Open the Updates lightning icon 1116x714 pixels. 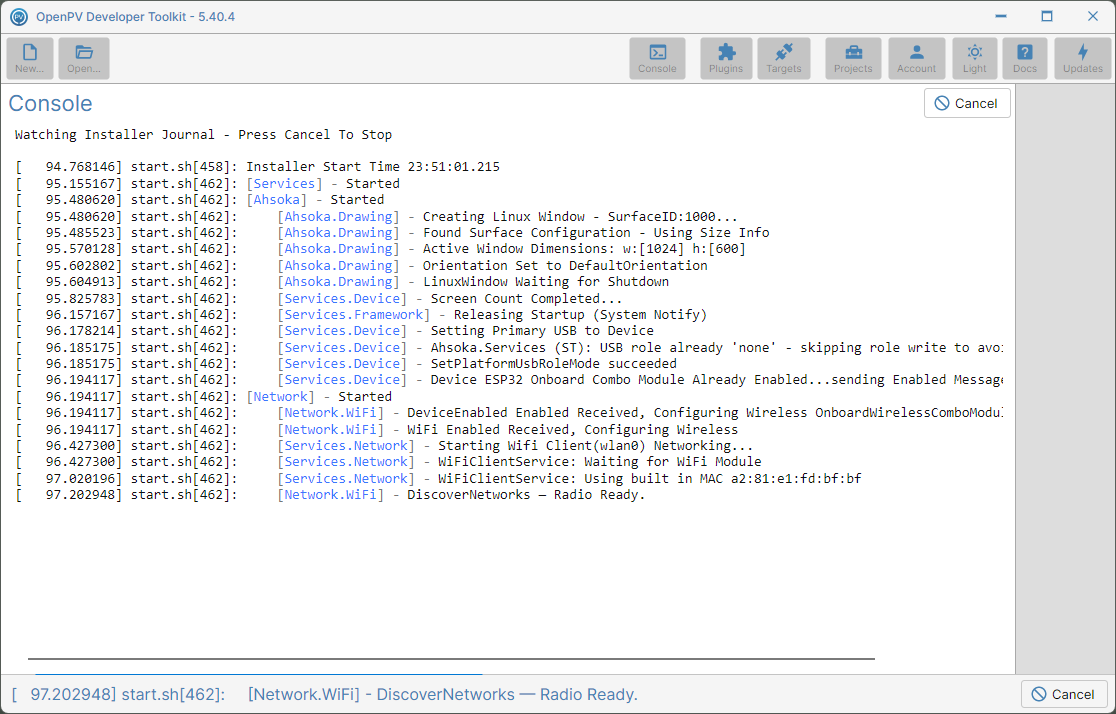[x=1083, y=58]
